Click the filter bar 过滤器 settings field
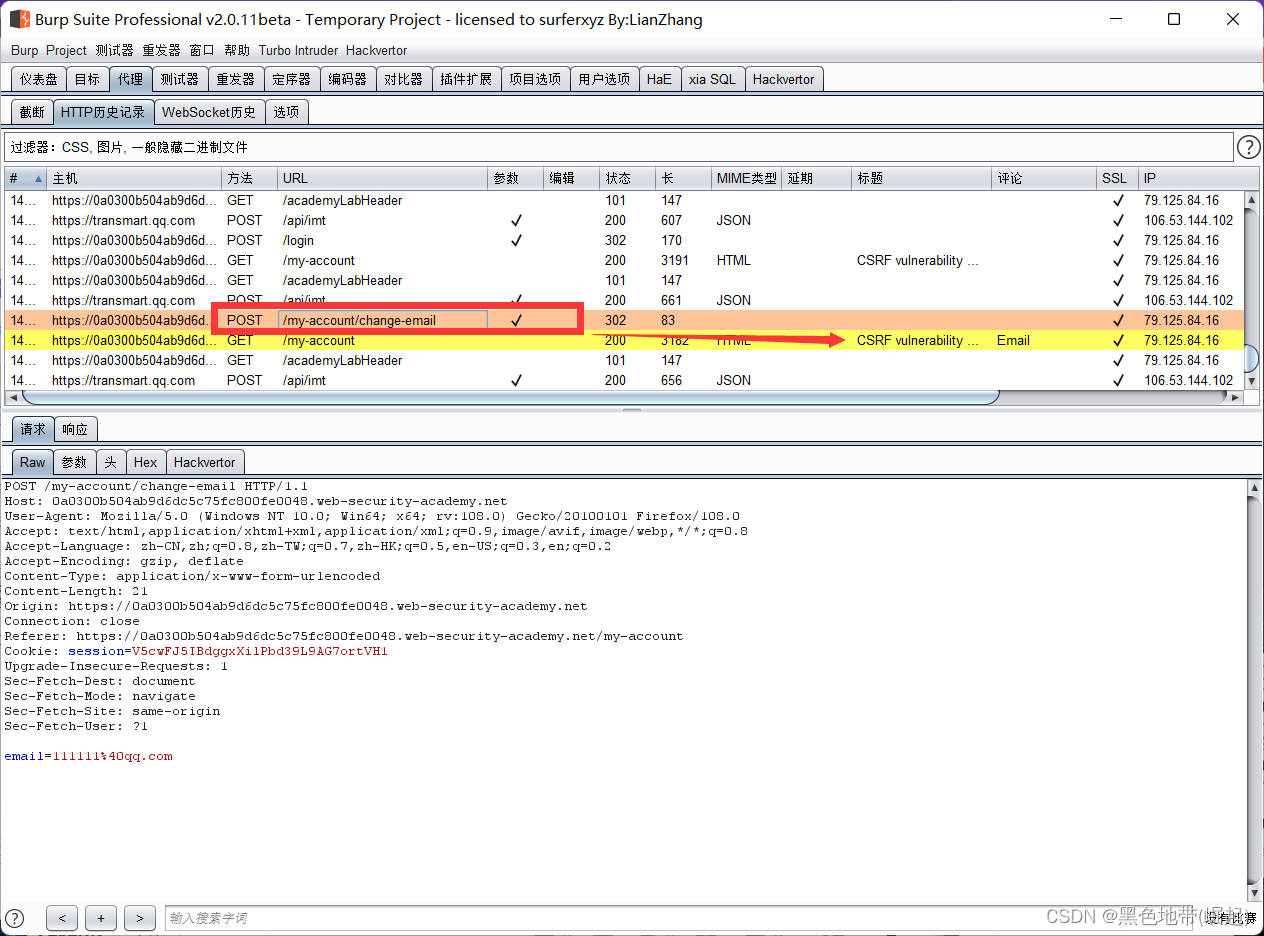Screen dimensions: 1264x936 618,147
